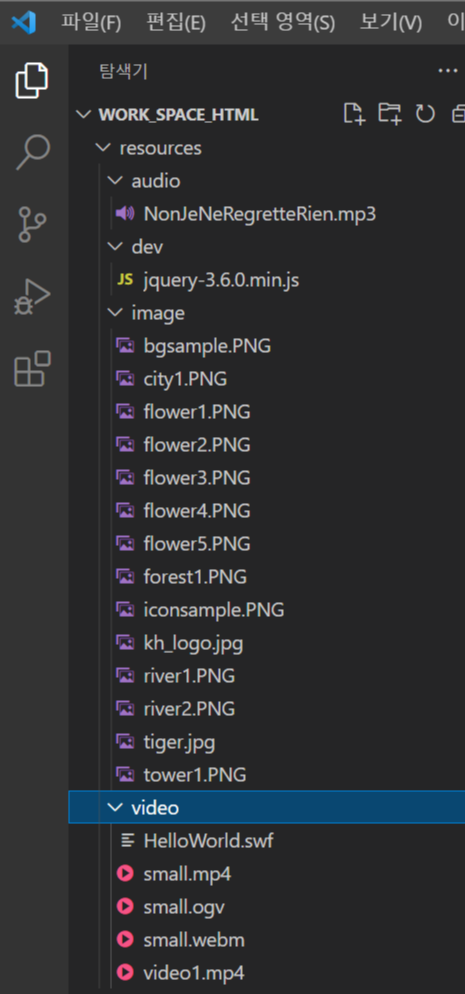This screenshot has height=994, width=465.
Task: Open the 보기(V) menu
Action: [391, 23]
